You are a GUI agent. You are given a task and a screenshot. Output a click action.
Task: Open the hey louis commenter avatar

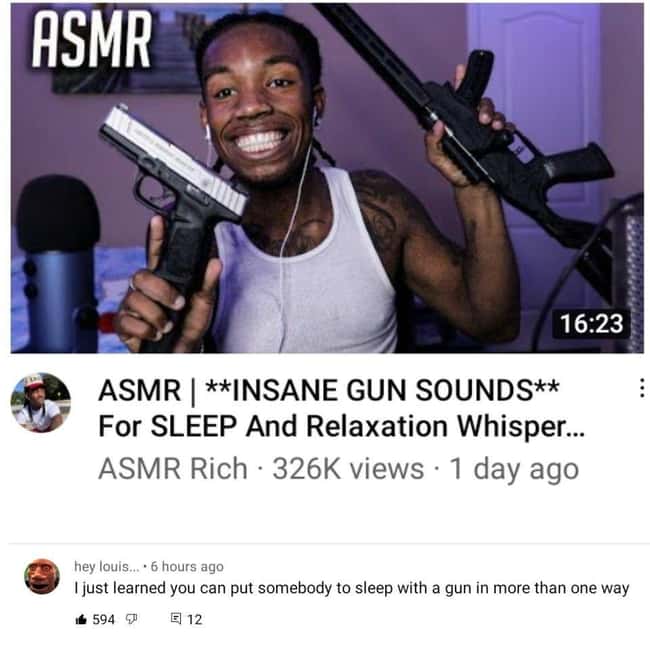click(42, 576)
